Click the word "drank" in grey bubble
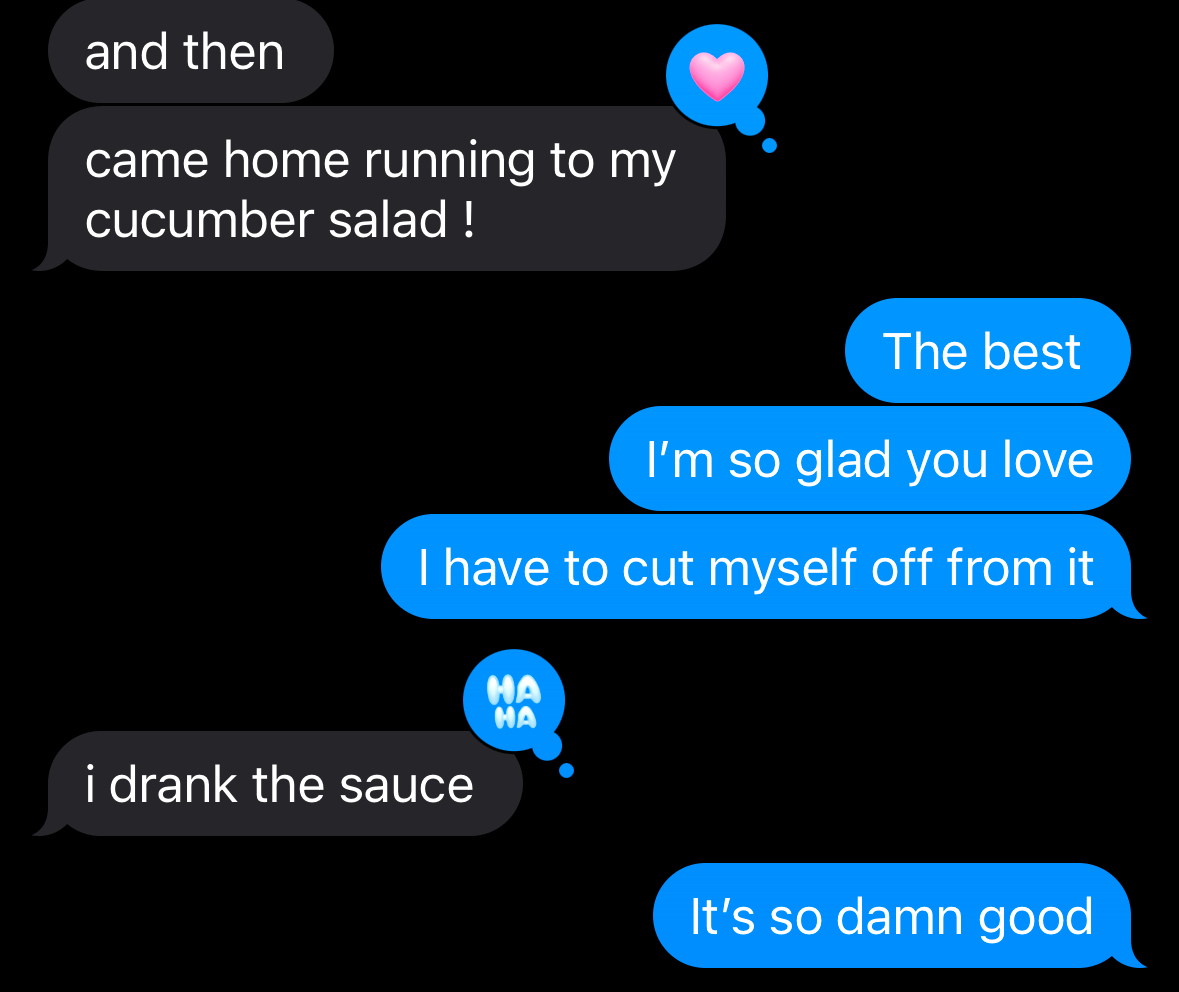The height and width of the screenshot is (992, 1179). (174, 784)
